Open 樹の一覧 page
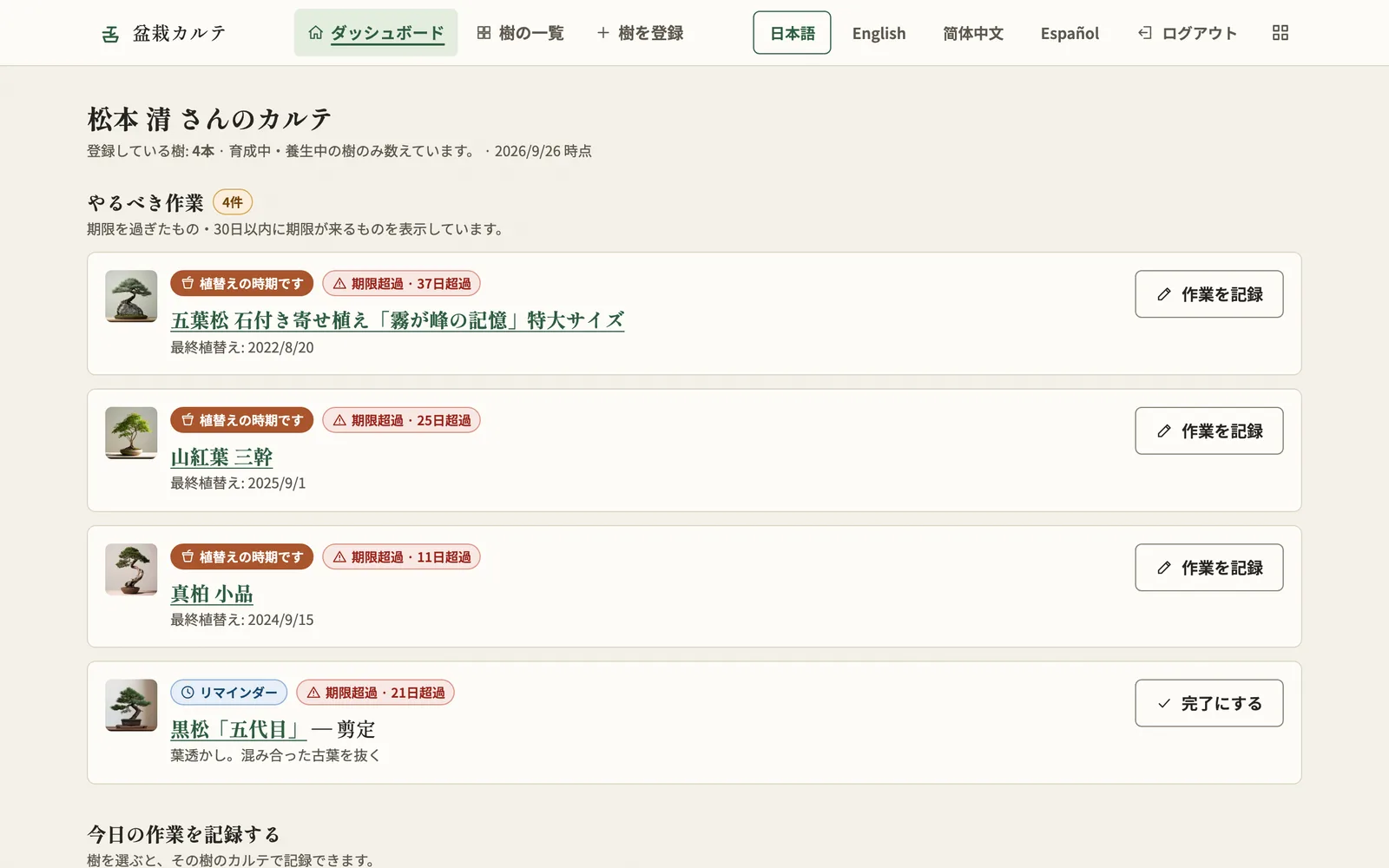This screenshot has width=1389, height=868. click(520, 33)
